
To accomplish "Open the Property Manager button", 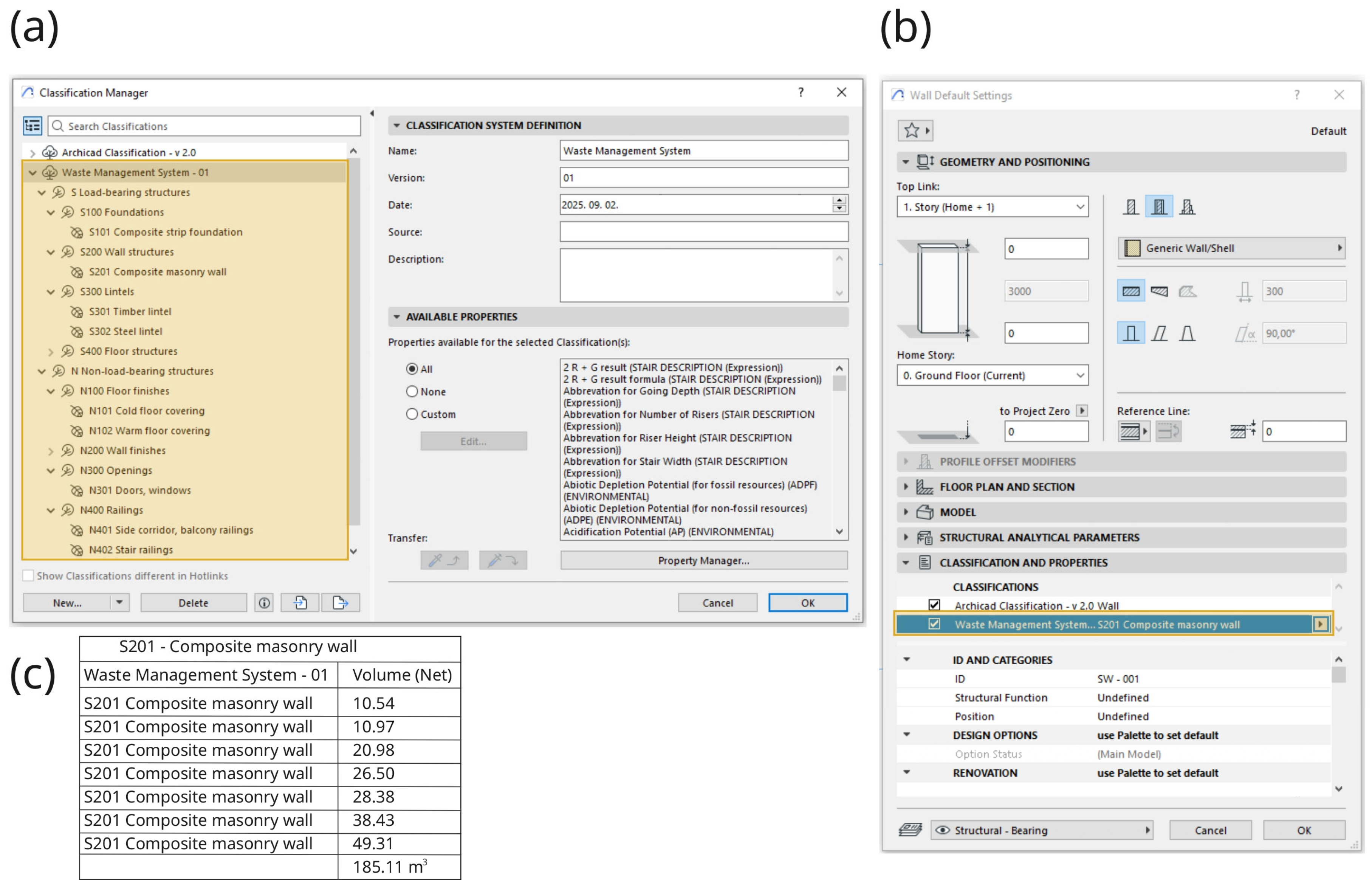I will tap(703, 560).
